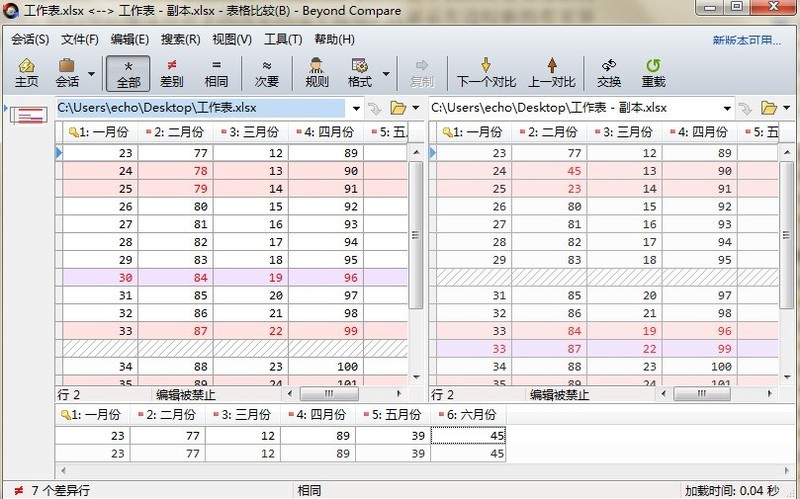Expand the 格式 dropdown arrow
Image resolution: width=800 pixels, height=499 pixels.
coord(386,74)
